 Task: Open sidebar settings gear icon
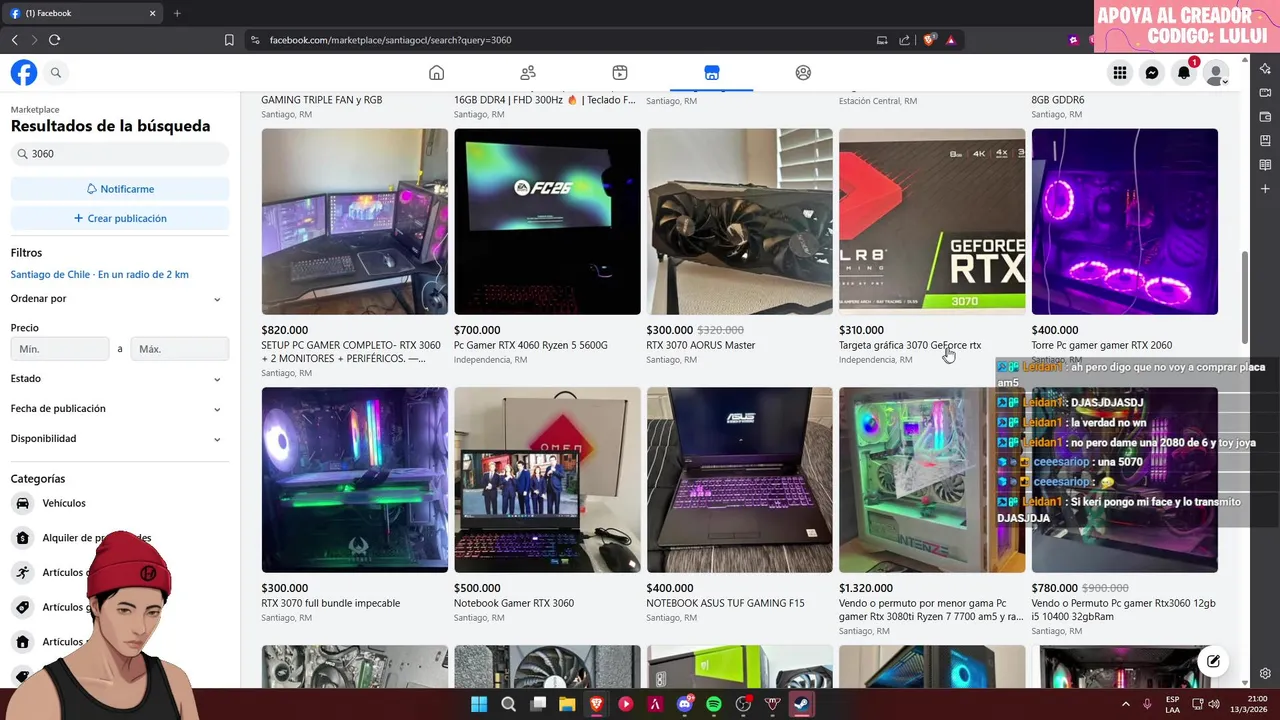(1265, 673)
